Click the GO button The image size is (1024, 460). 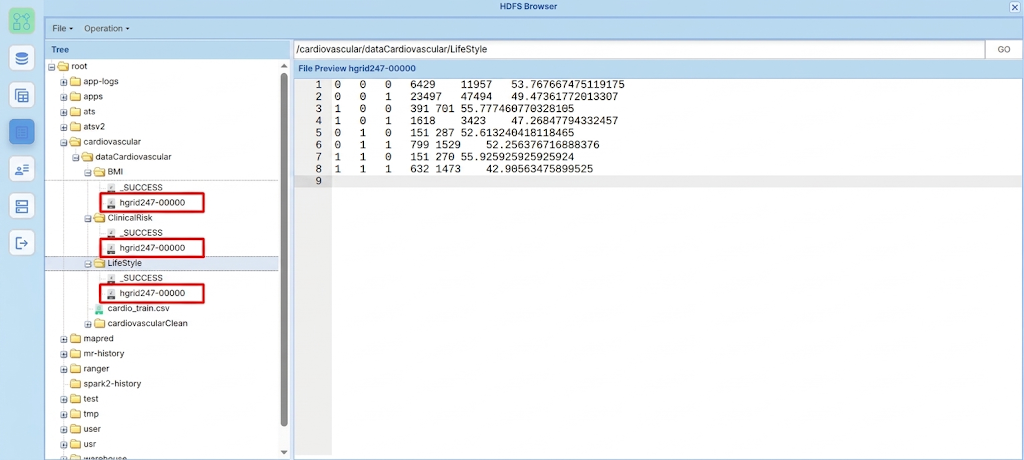click(x=1004, y=50)
